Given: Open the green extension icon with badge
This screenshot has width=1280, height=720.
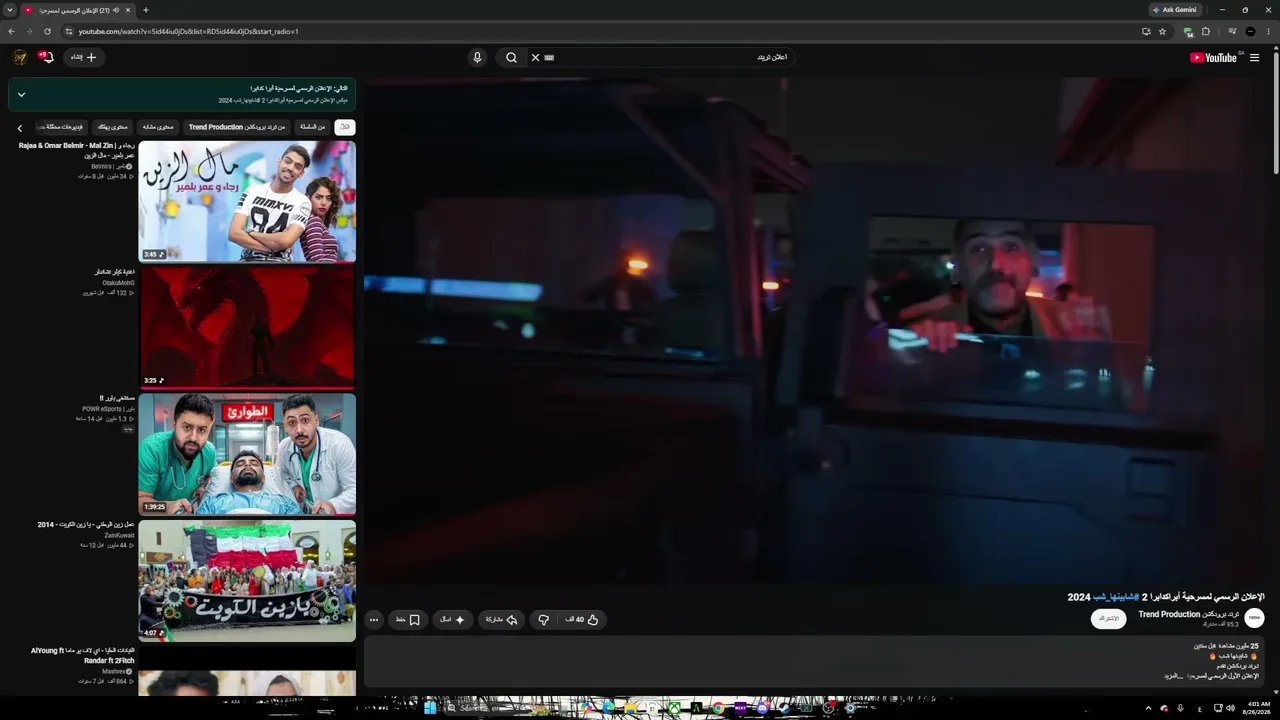Looking at the screenshot, I should (1188, 31).
